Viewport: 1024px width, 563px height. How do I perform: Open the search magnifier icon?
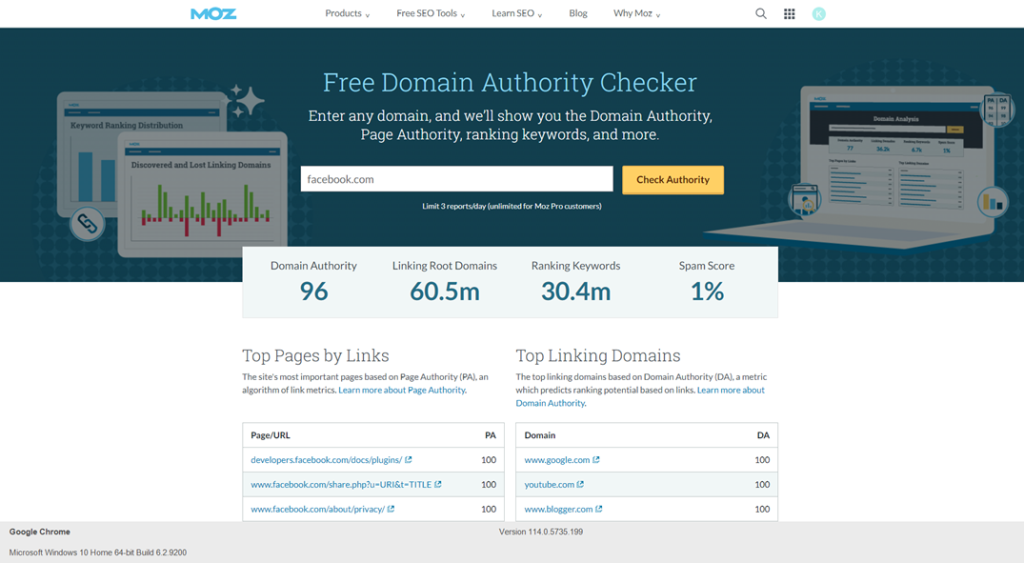click(761, 14)
